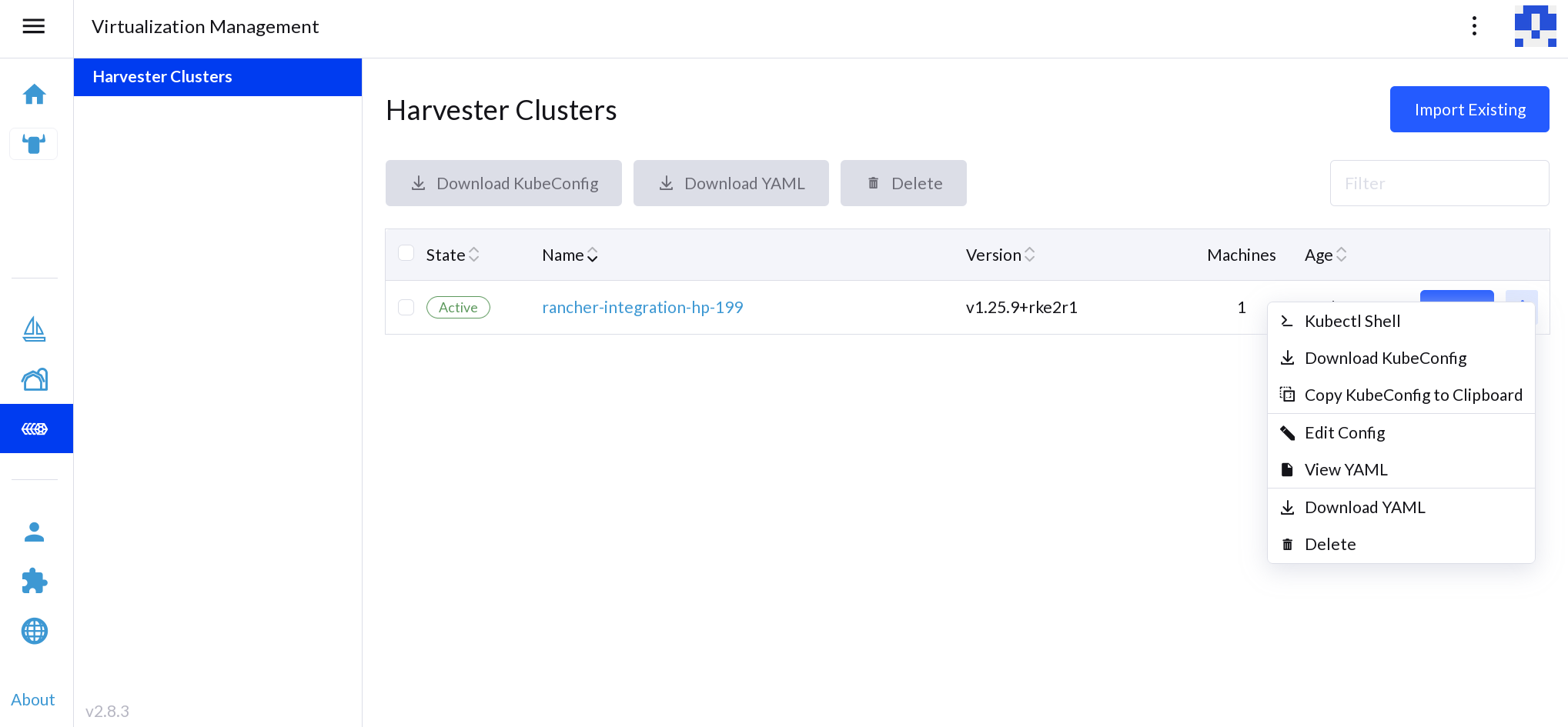
Task: Choose Kubectl Shell from the context menu
Action: (1401, 322)
